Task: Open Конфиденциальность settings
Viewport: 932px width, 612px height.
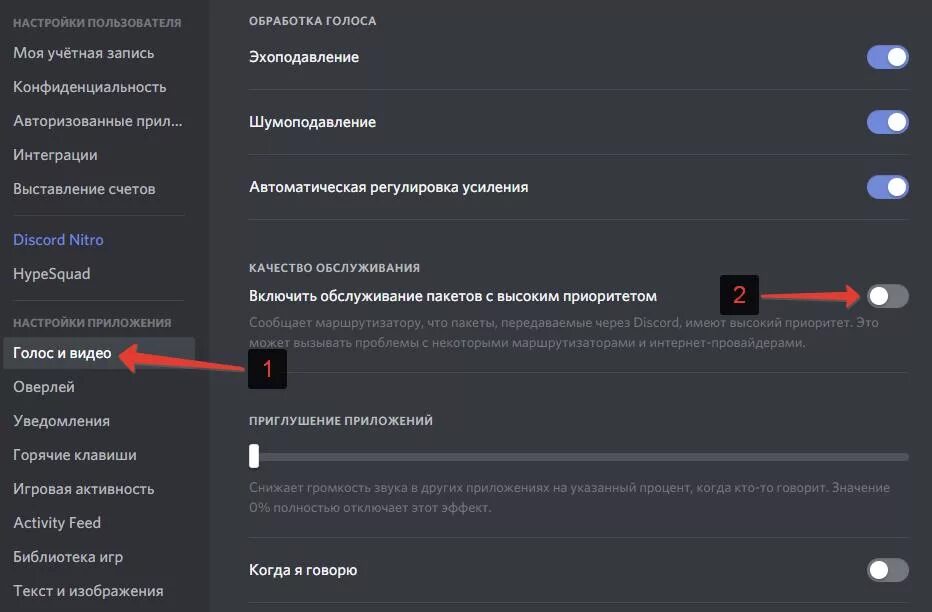Action: tap(90, 87)
